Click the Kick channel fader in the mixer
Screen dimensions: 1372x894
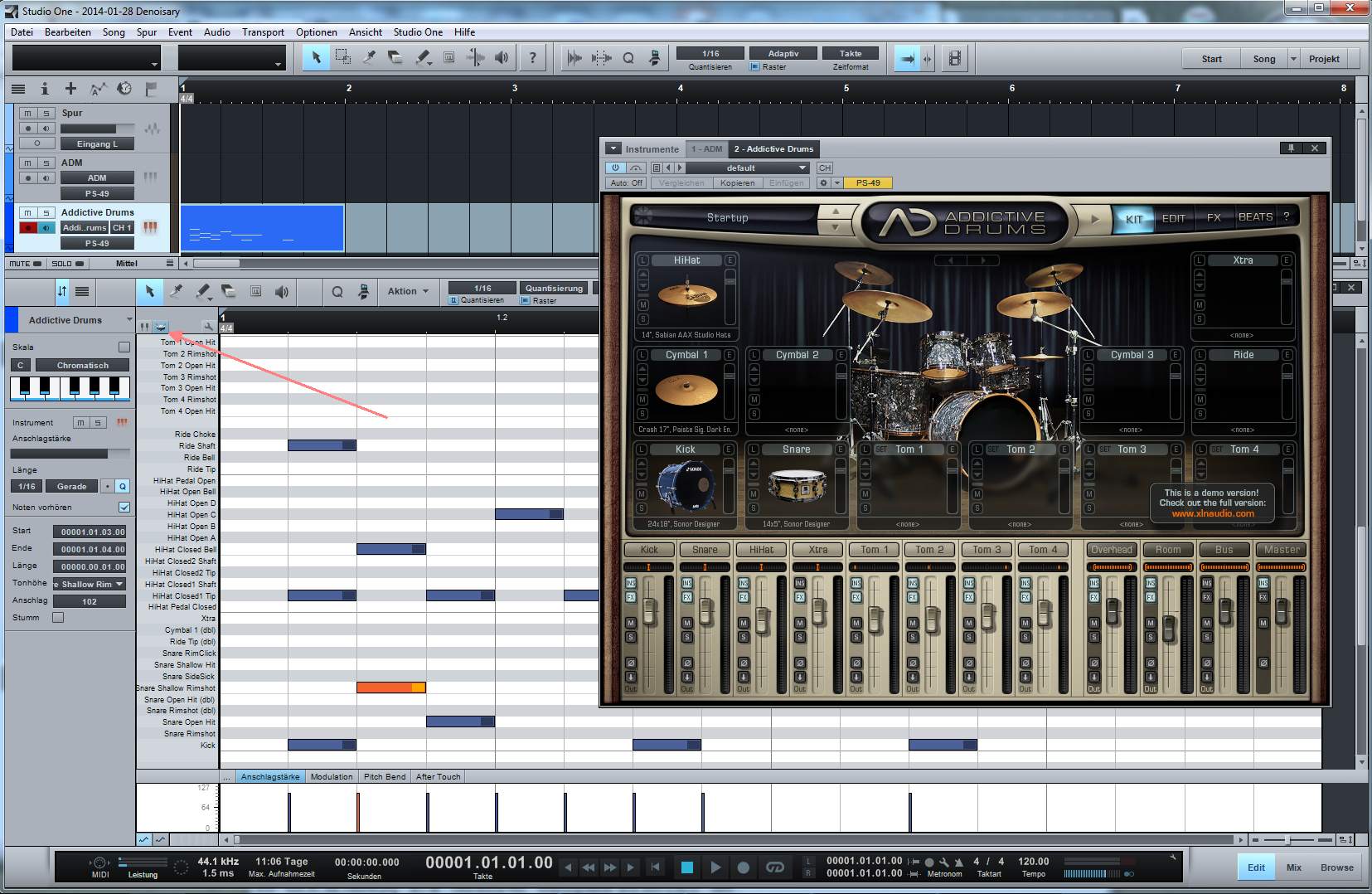point(649,612)
